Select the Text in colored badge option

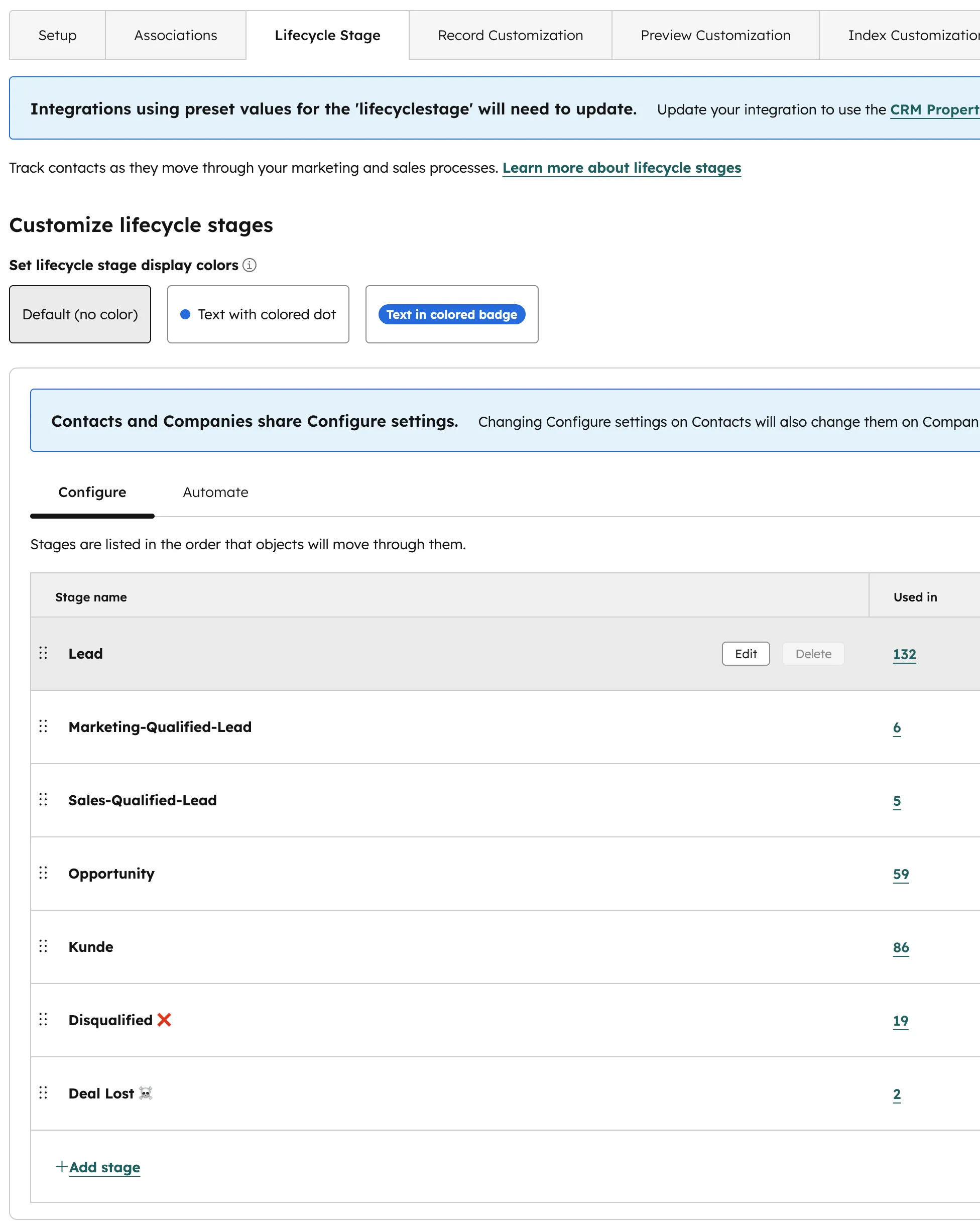click(451, 314)
